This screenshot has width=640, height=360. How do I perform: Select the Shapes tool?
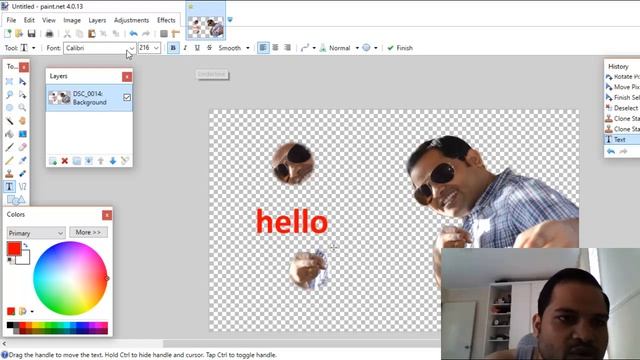click(16, 200)
